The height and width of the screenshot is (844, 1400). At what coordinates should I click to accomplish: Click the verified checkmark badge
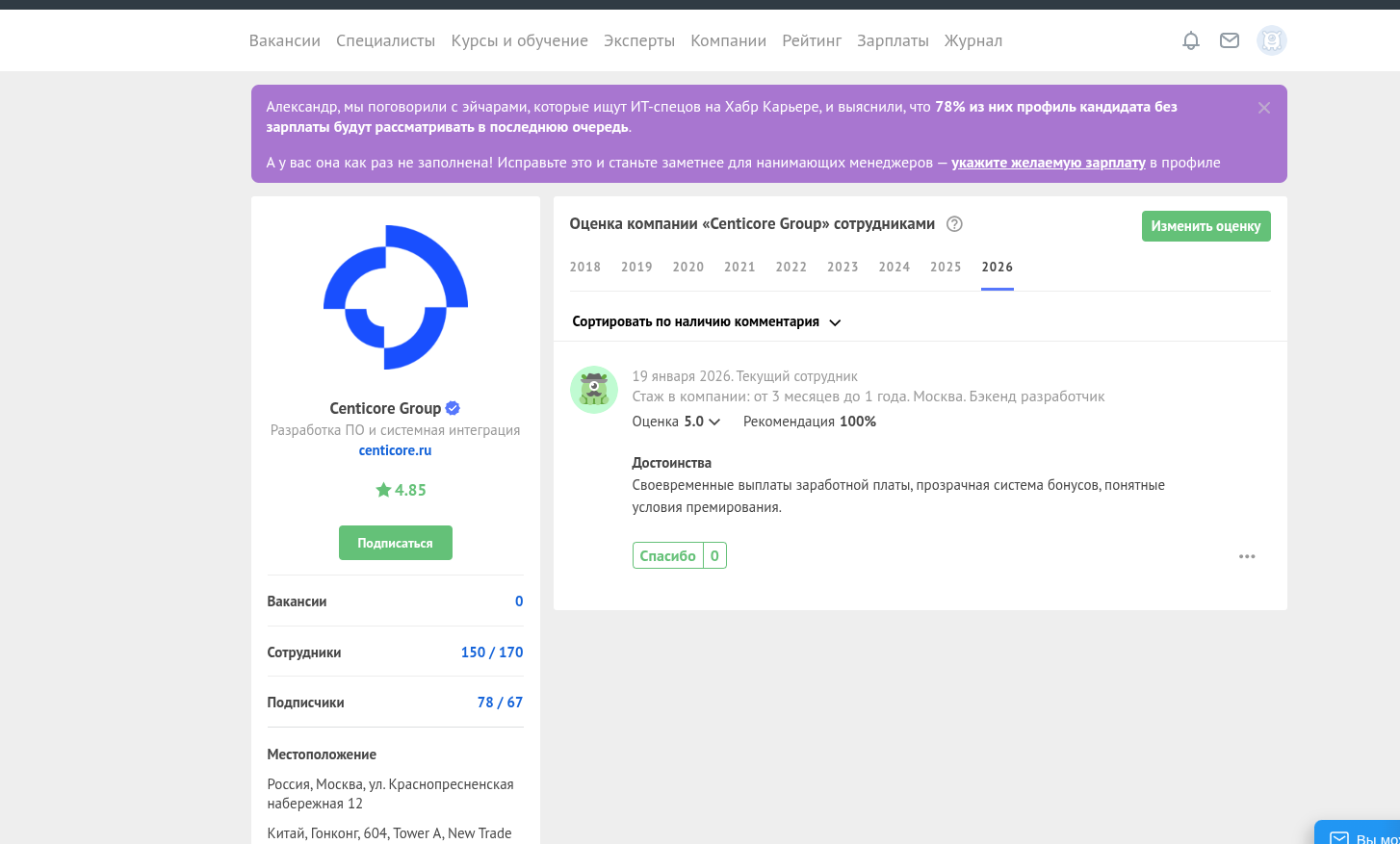[x=453, y=408]
